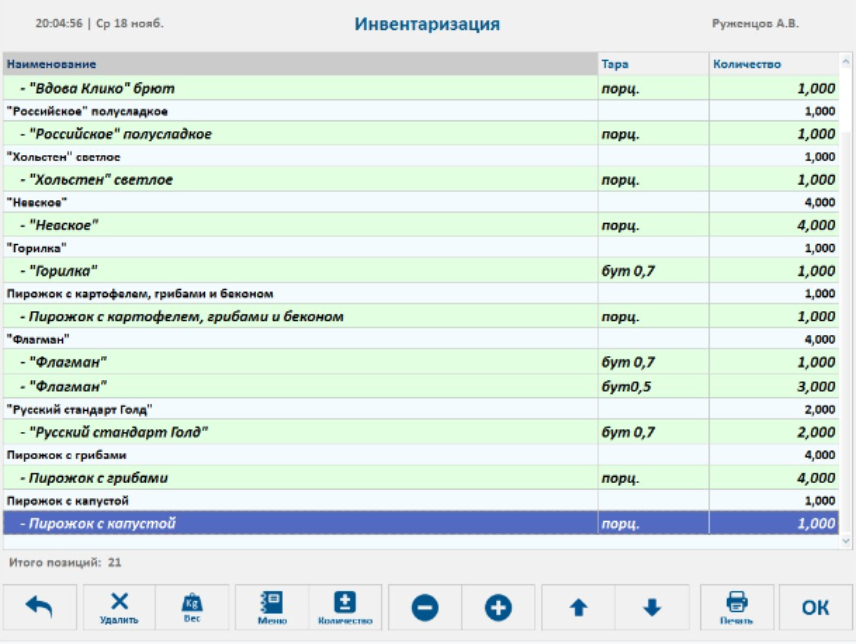
Task: Click the date and time 20:04:56 display
Action: pyautogui.click(x=99, y=23)
